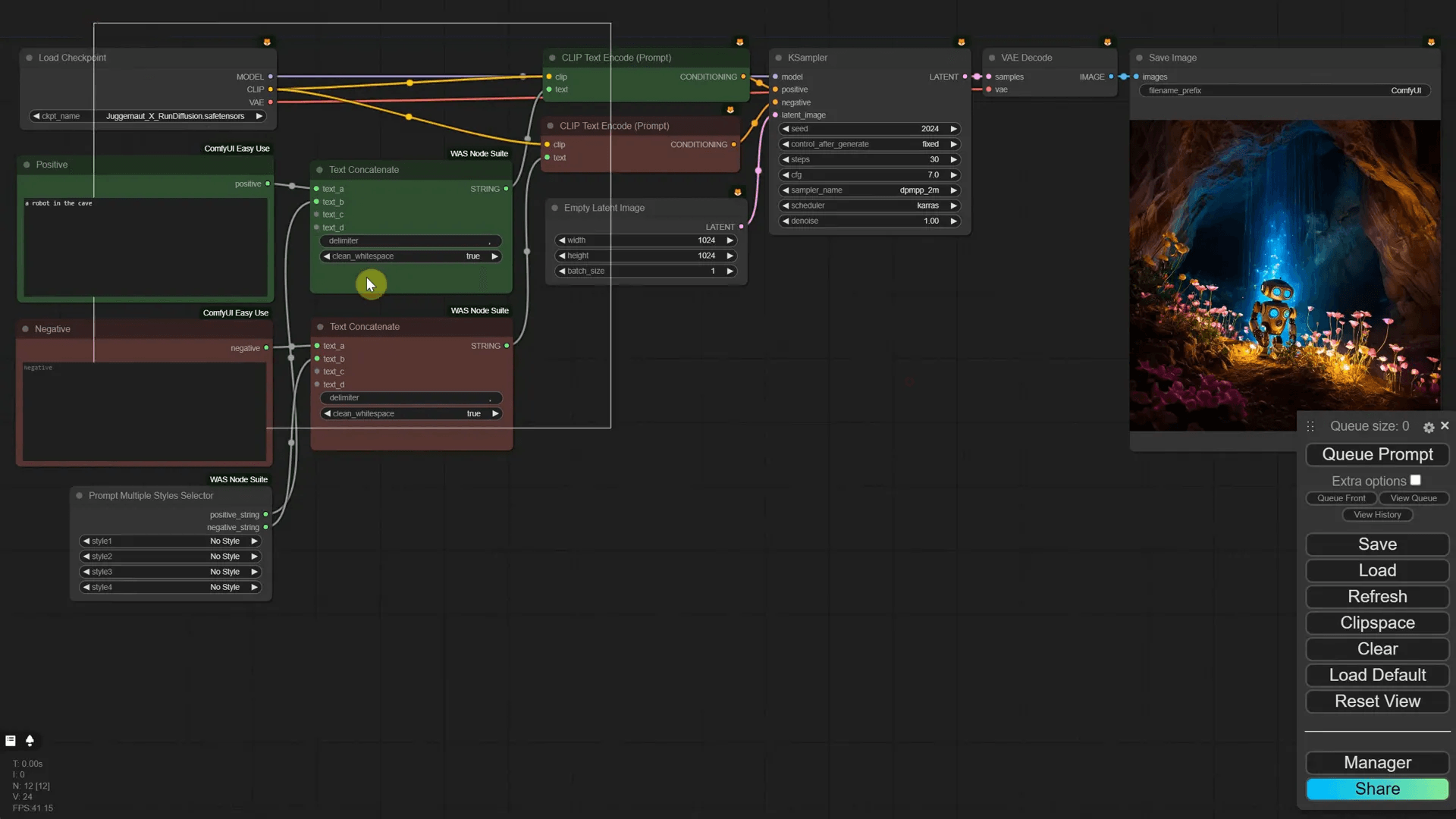Click the rocket icon in bottom-left corner

[30, 741]
